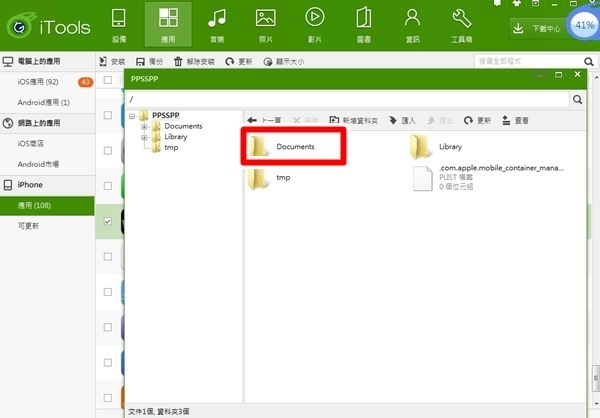Collapse the PPSSPP root tree node
The image size is (600, 418).
coord(132,116)
